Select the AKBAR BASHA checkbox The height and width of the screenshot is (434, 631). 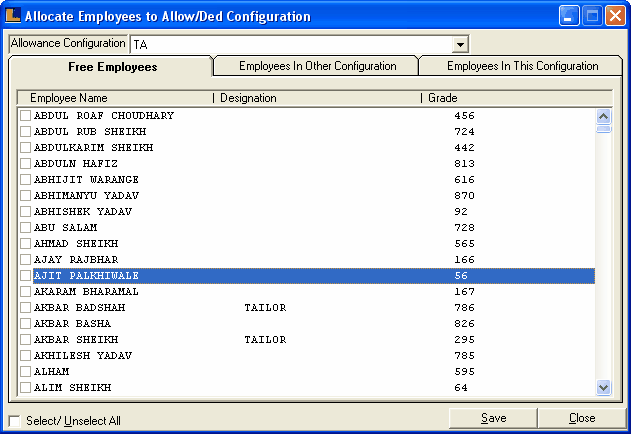click(25, 324)
